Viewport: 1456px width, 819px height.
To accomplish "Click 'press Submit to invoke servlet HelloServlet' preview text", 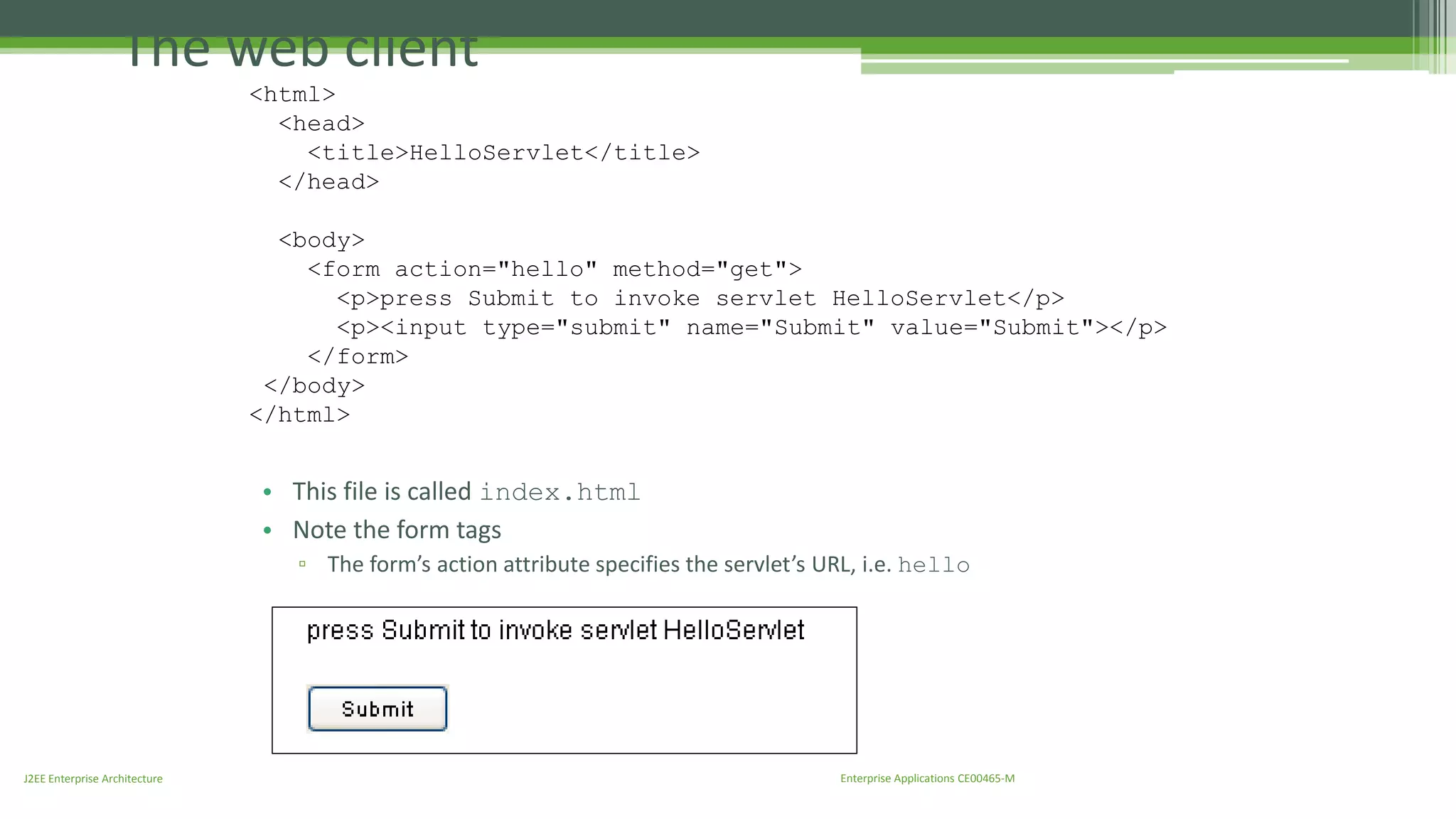I will [555, 631].
